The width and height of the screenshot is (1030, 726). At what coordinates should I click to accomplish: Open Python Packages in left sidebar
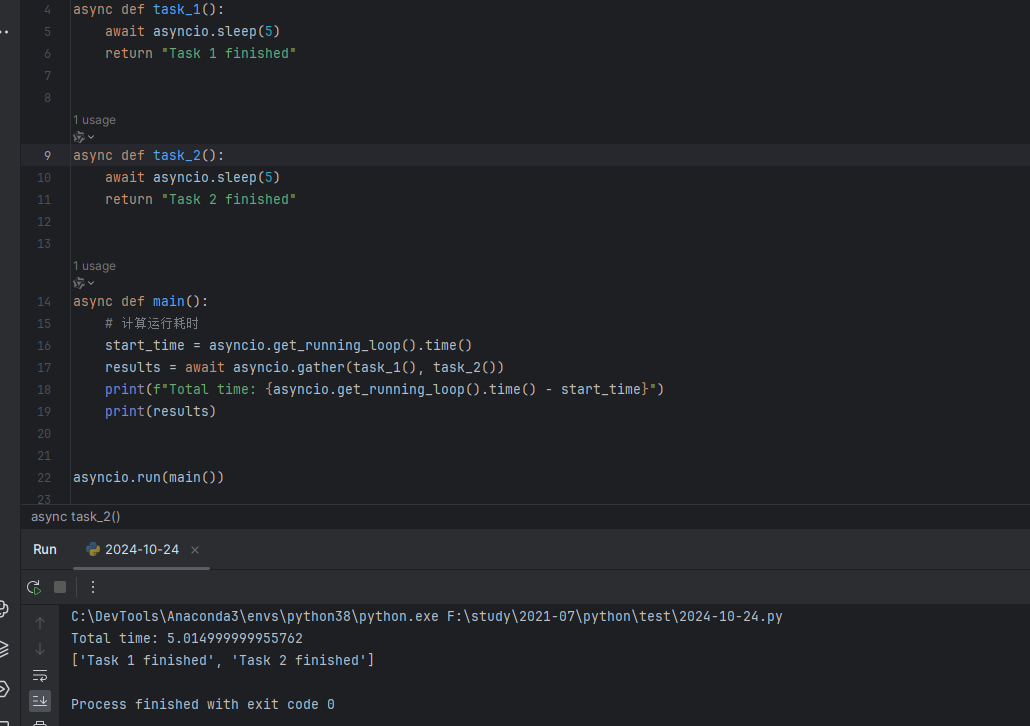pyautogui.click(x=4, y=608)
